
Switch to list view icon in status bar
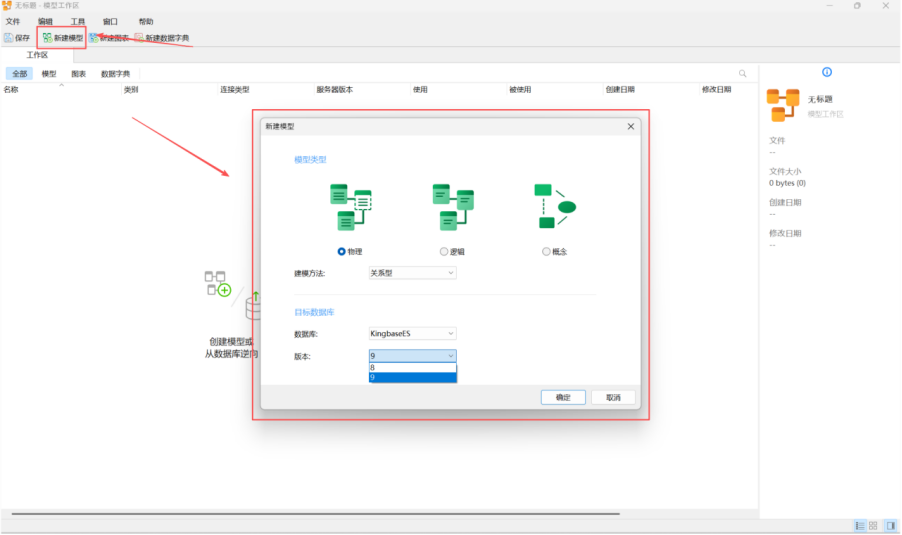859,525
